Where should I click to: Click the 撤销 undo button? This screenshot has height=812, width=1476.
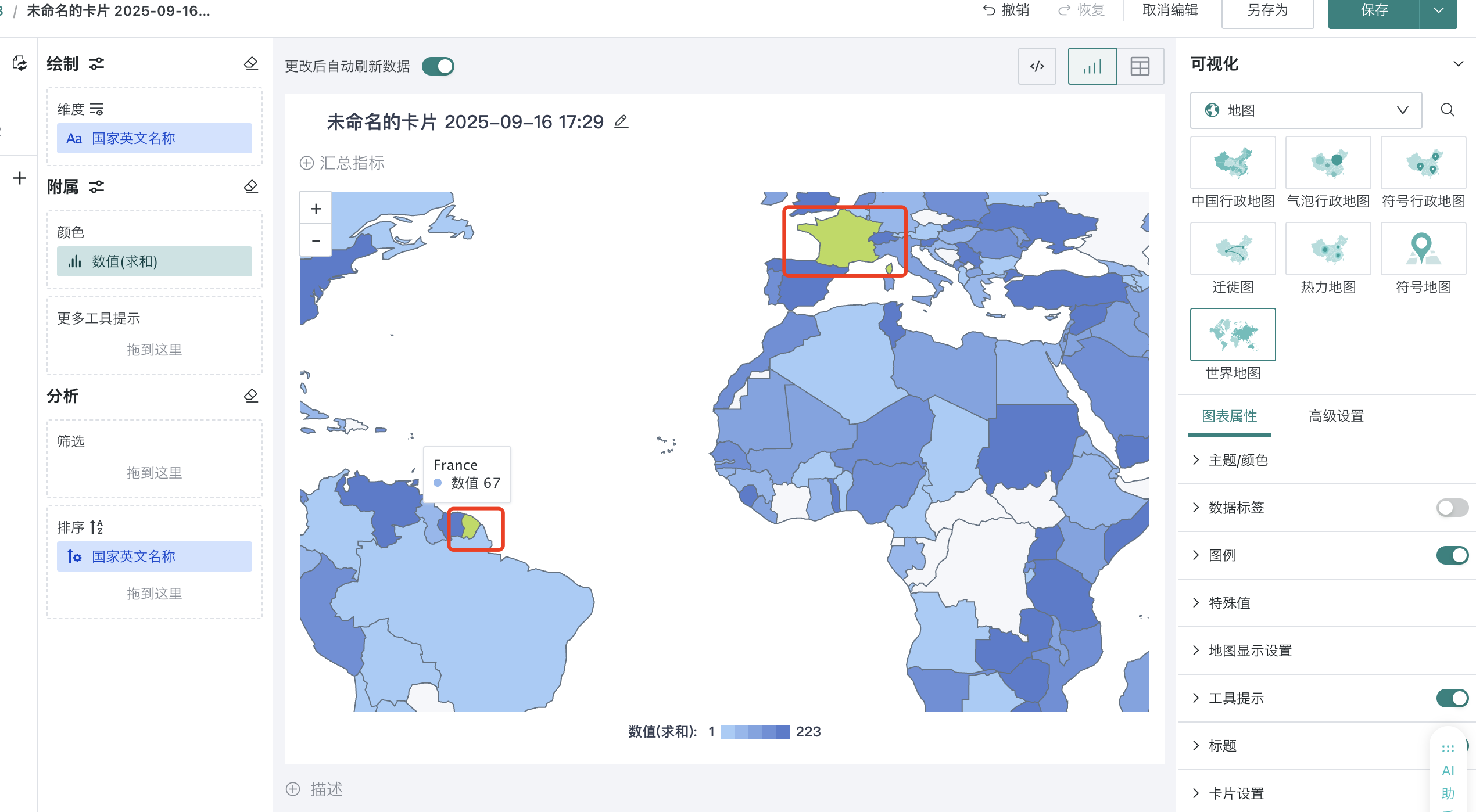click(x=1006, y=10)
